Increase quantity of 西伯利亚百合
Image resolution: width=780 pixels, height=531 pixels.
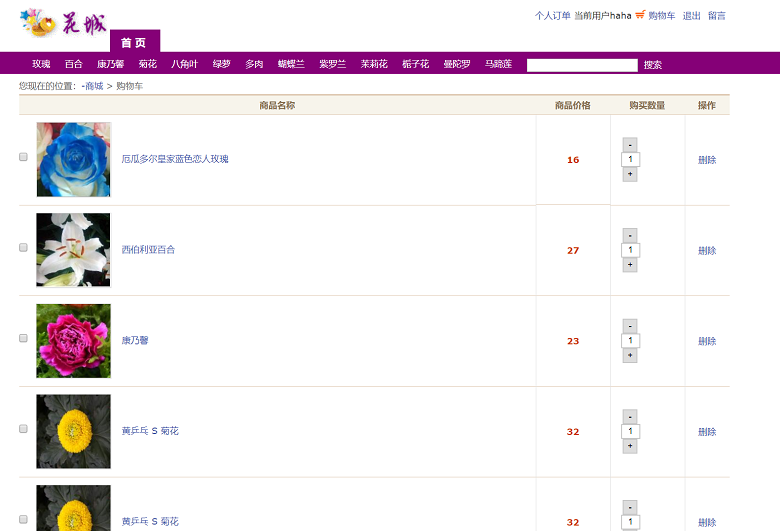pos(630,265)
